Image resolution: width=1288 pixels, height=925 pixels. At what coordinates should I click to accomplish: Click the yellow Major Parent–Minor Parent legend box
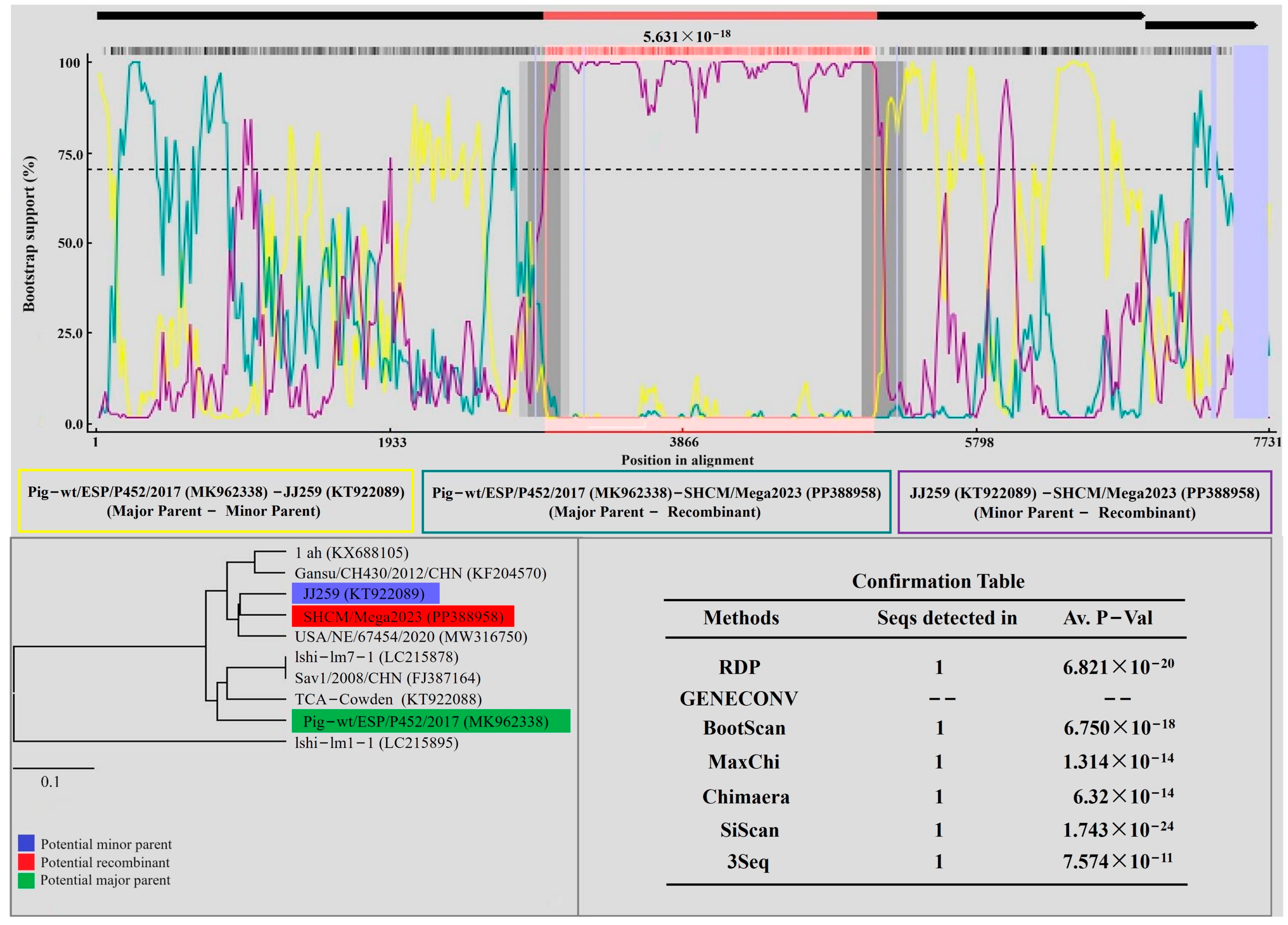click(216, 501)
